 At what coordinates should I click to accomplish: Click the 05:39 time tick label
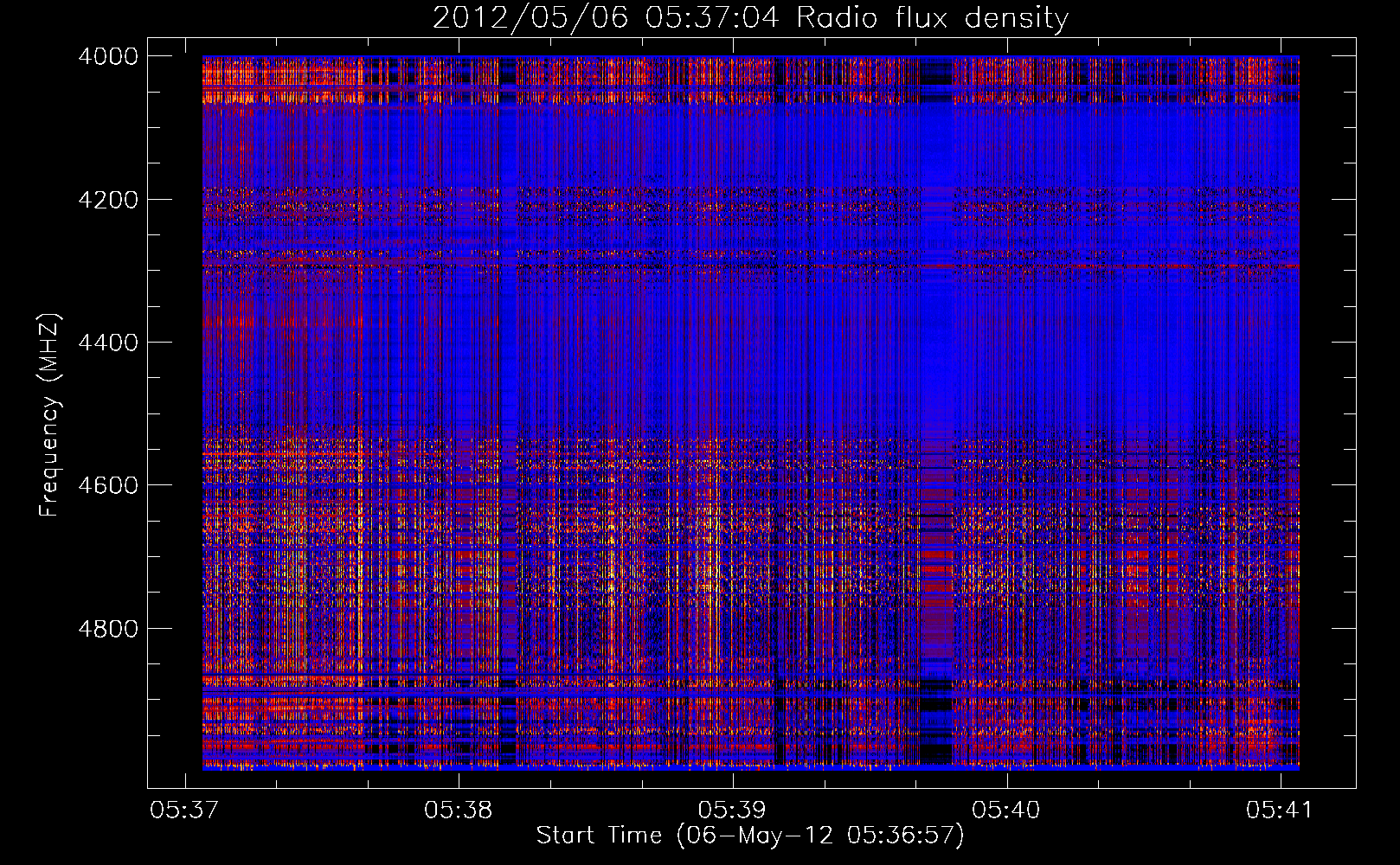[x=733, y=810]
